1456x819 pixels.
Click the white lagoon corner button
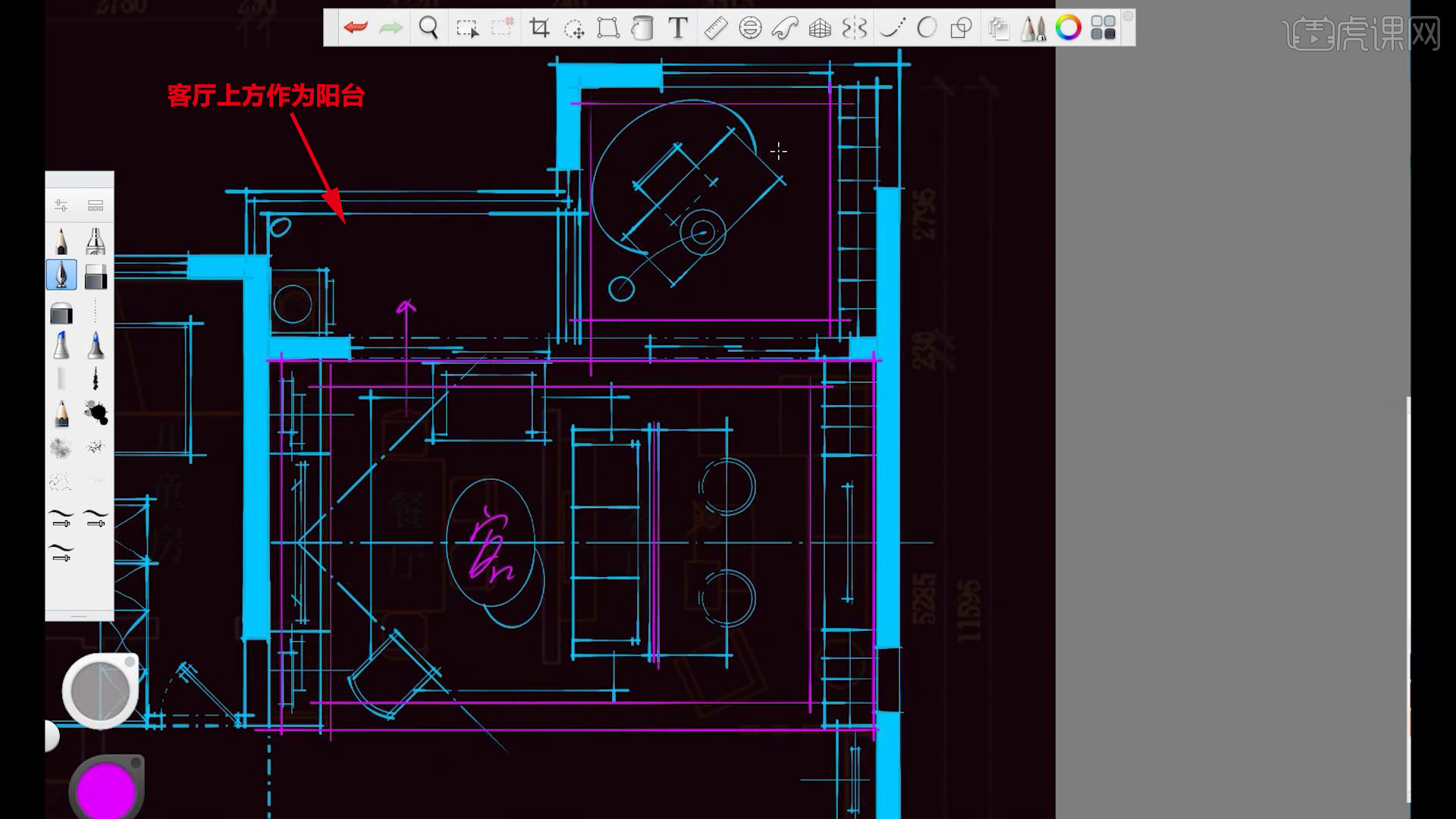[52, 736]
